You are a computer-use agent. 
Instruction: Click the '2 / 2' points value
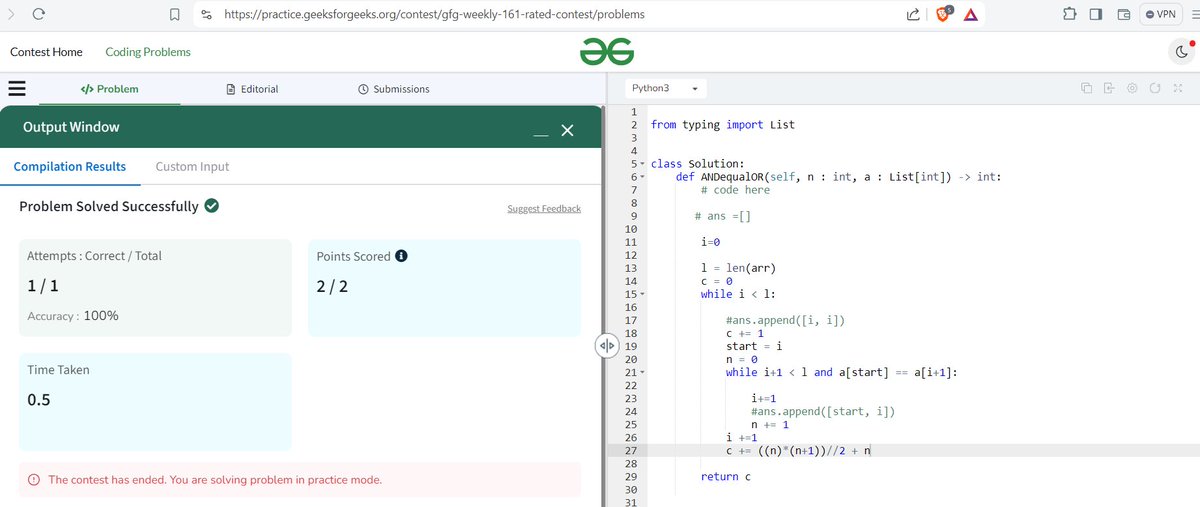(332, 286)
